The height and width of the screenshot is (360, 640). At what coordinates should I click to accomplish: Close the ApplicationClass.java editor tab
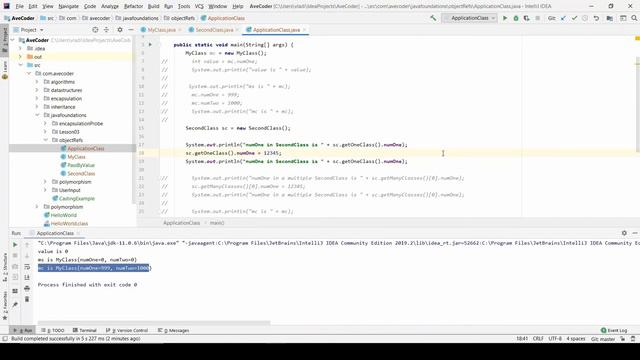tap(304, 30)
